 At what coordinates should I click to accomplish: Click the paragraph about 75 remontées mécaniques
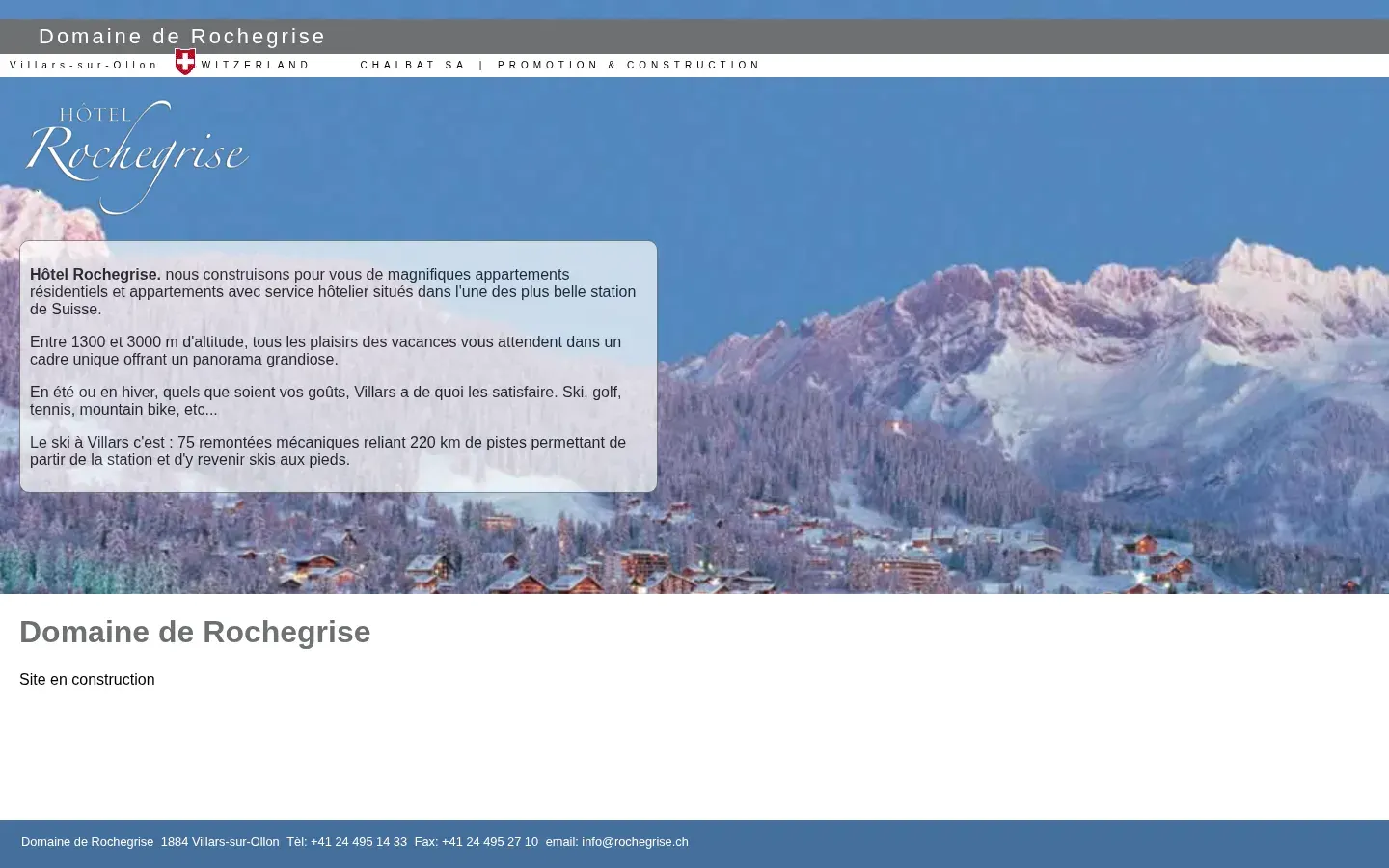(x=328, y=451)
